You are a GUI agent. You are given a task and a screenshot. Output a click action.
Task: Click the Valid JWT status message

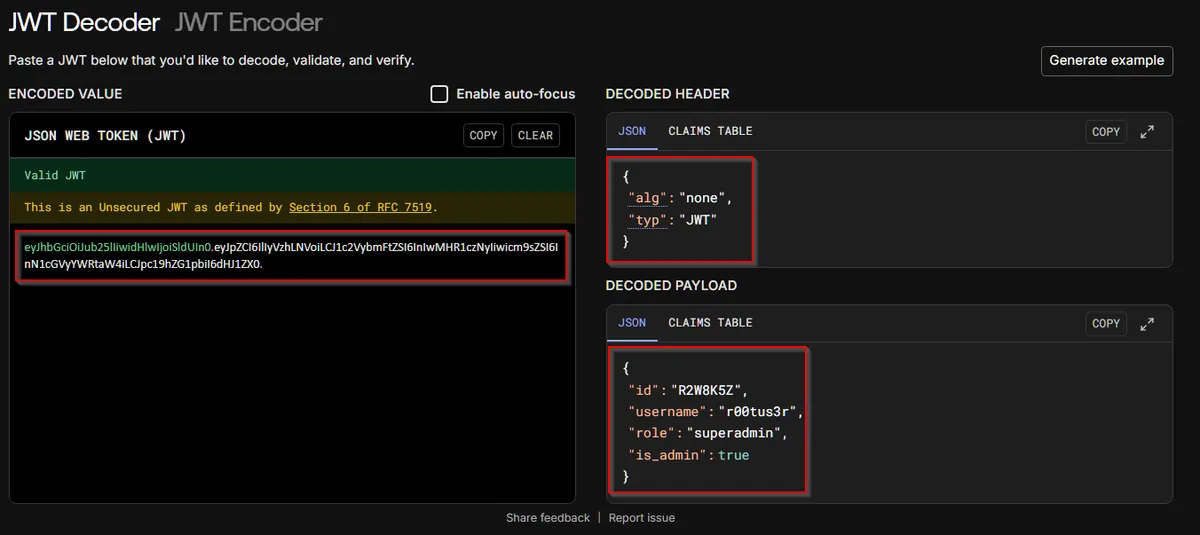click(x=55, y=175)
